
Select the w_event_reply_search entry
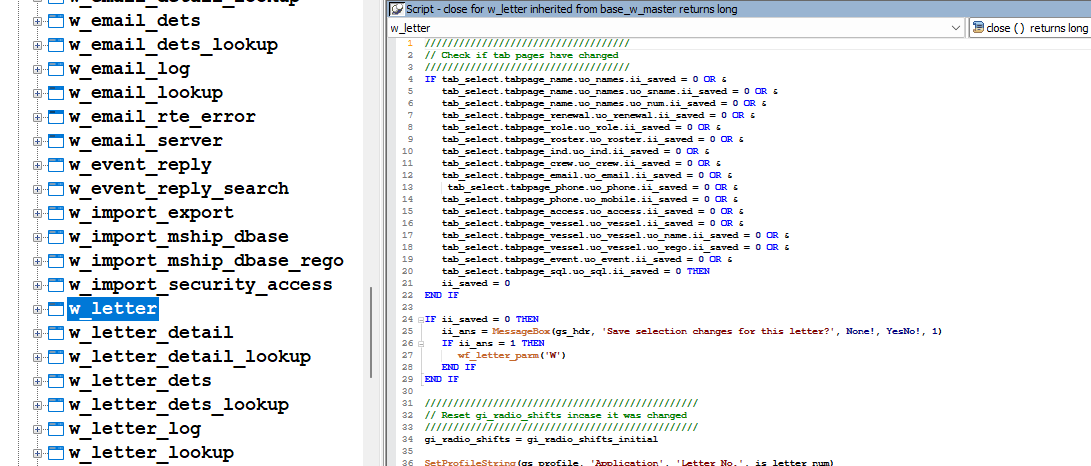(178, 189)
